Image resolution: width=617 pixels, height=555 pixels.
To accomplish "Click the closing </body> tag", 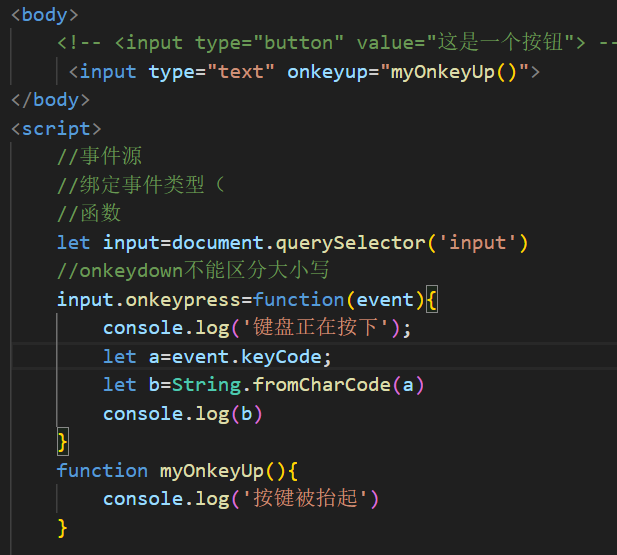I will click(50, 100).
